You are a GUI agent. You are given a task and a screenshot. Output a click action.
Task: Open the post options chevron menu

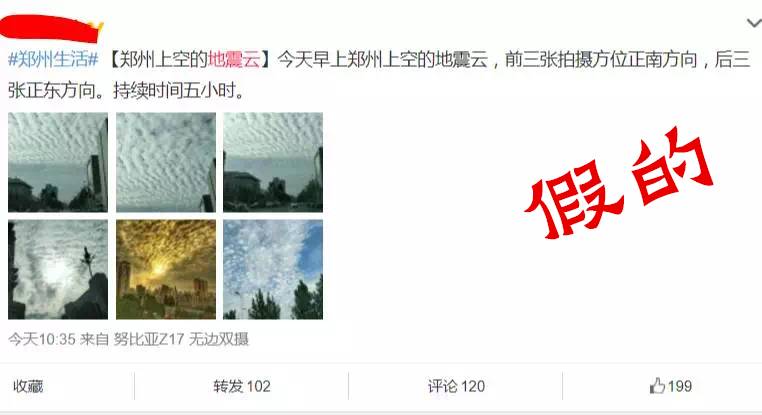[x=754, y=23]
